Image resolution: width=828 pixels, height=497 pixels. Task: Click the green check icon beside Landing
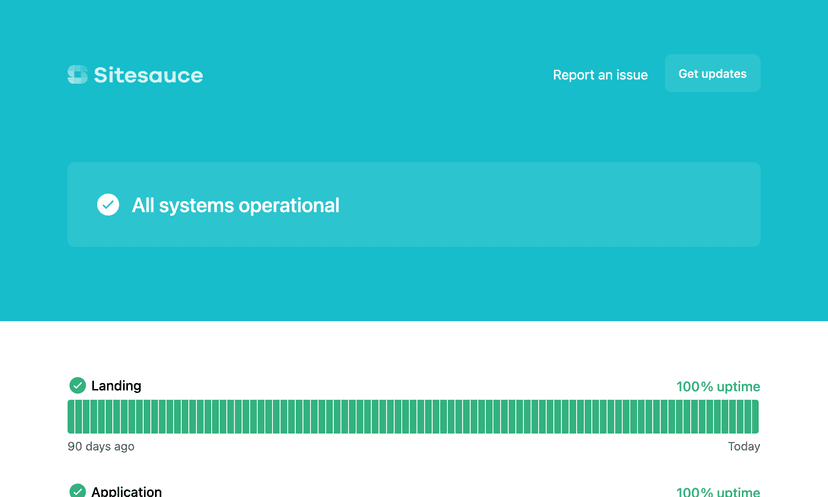click(x=77, y=386)
